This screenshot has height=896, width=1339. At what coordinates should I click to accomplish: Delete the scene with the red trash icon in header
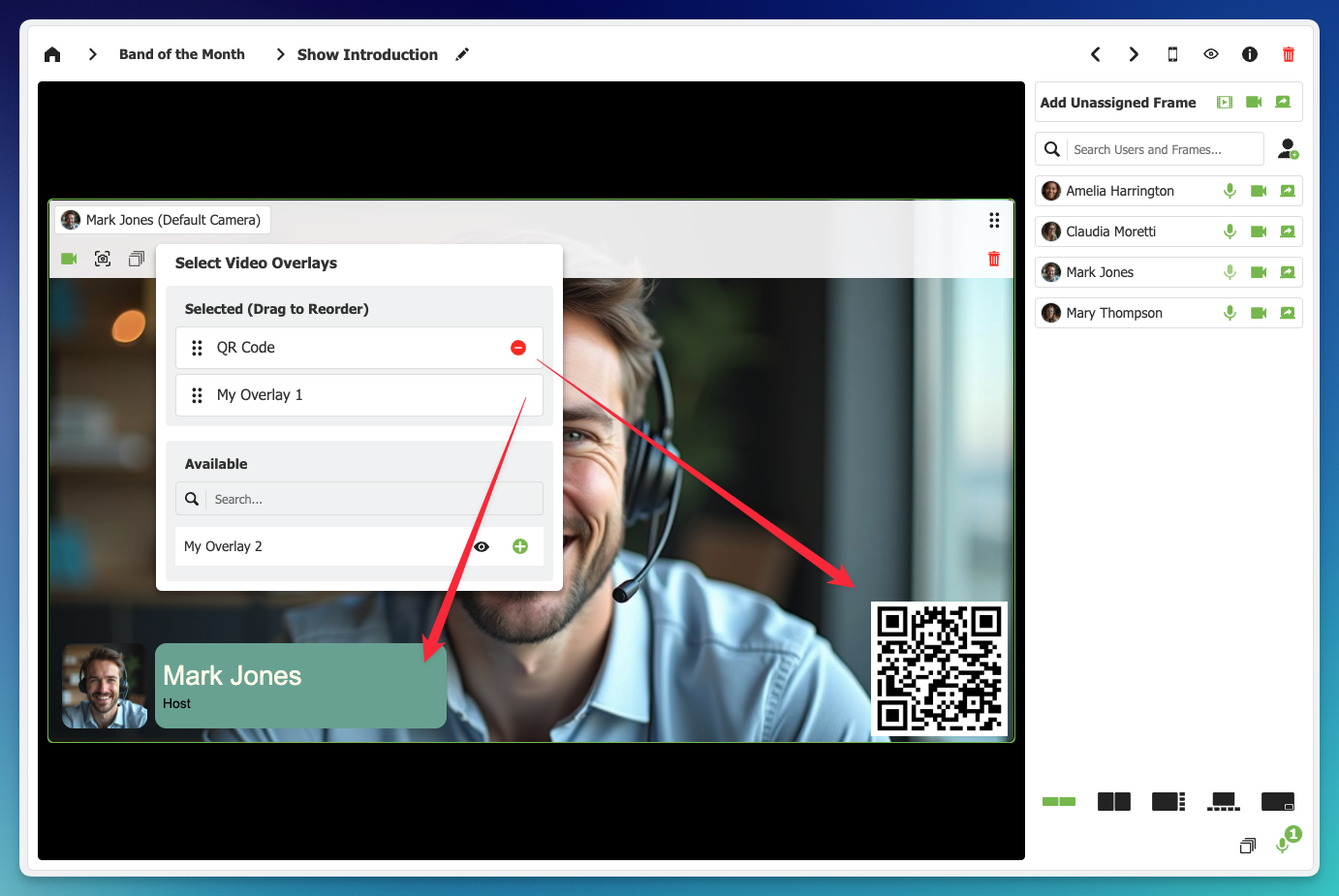pyautogui.click(x=1289, y=54)
